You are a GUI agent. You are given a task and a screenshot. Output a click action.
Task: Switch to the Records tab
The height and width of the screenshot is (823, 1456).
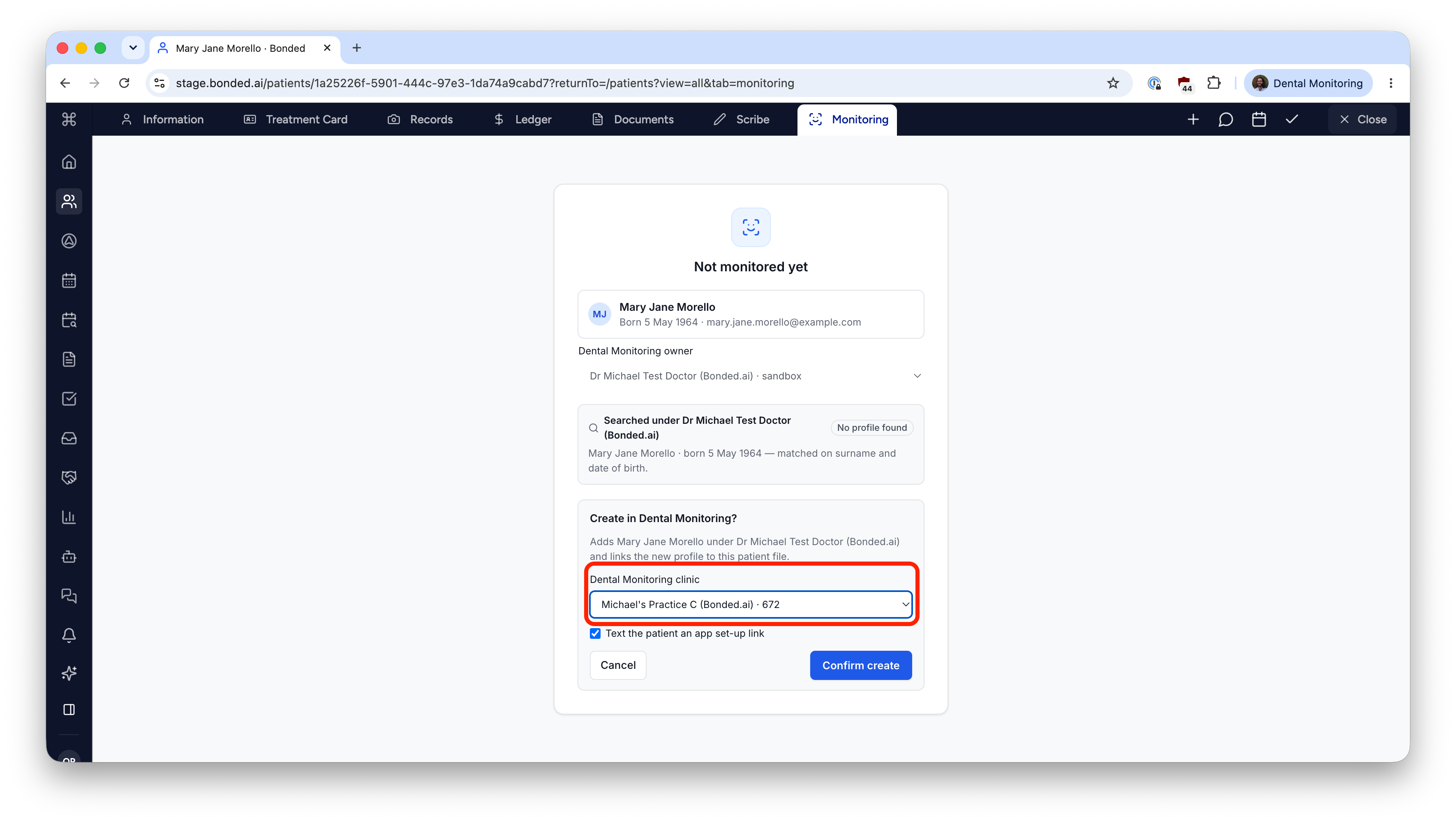(x=421, y=119)
